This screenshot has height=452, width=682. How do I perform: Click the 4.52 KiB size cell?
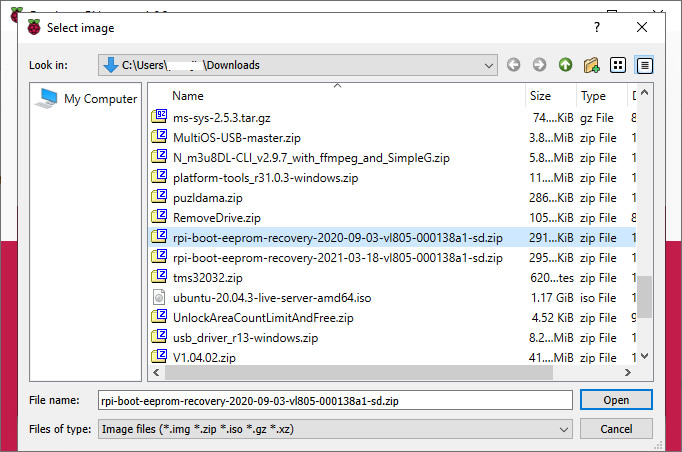click(x=552, y=318)
